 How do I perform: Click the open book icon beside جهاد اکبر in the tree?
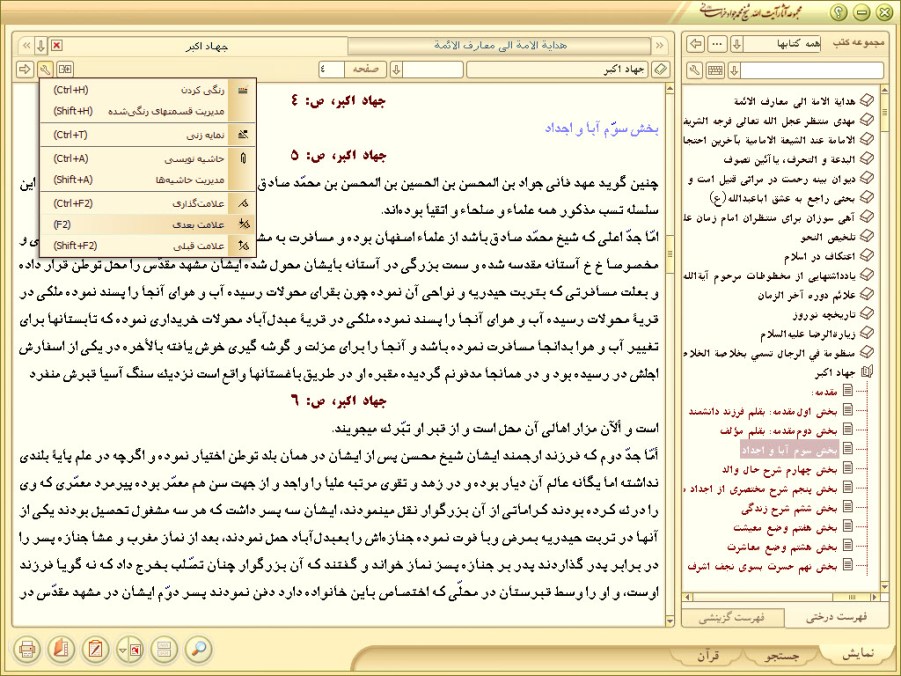coord(867,372)
